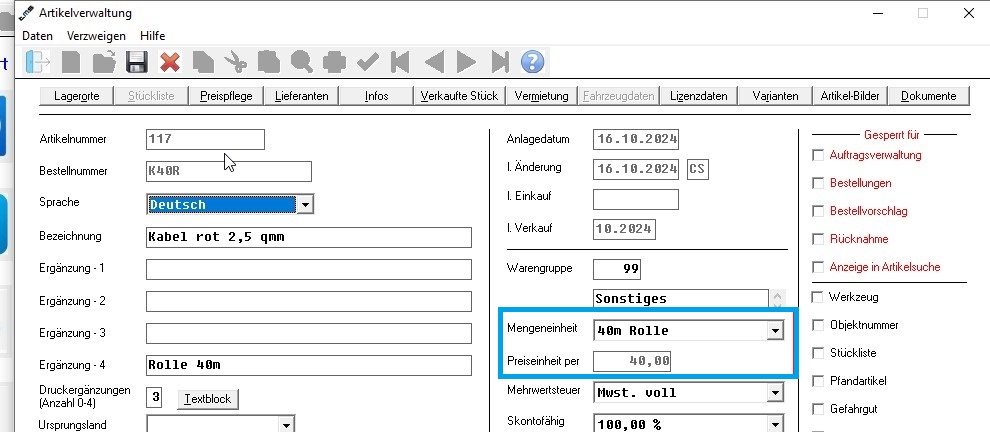The image size is (990, 432).
Task: Open the Lizenzdaten section
Action: (699, 96)
